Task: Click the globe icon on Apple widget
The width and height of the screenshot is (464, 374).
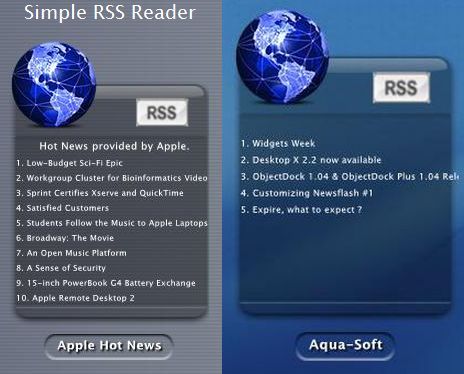Action: 54,84
